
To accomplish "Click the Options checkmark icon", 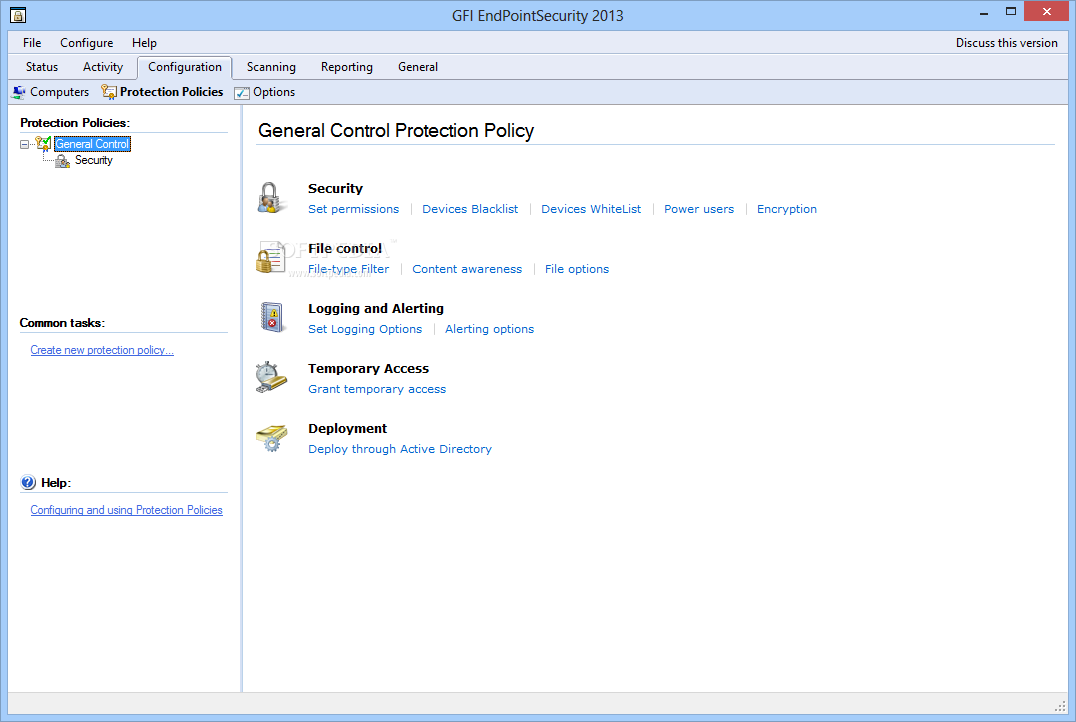I will point(242,93).
